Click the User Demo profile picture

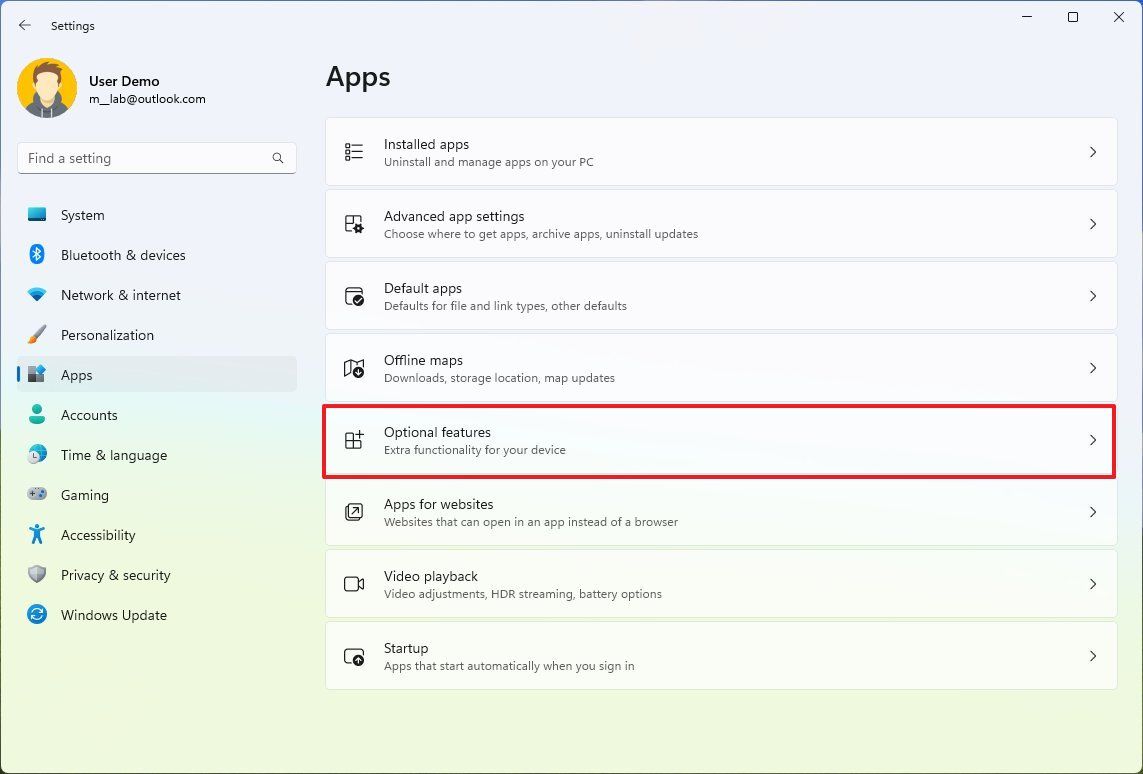coord(47,88)
